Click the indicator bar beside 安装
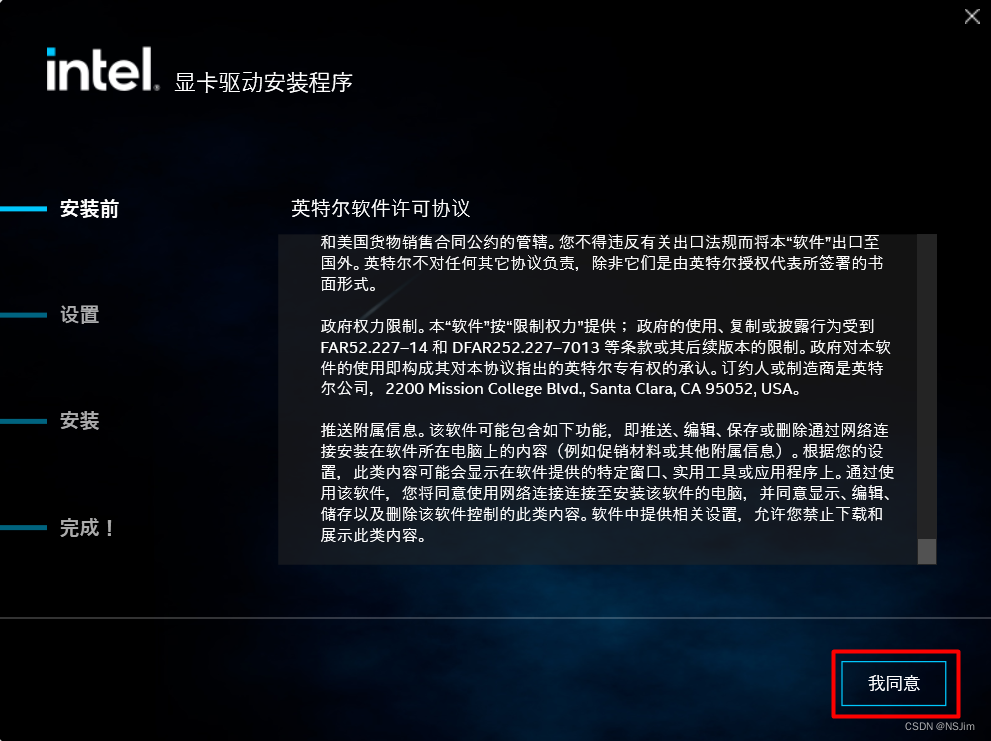 coord(23,421)
